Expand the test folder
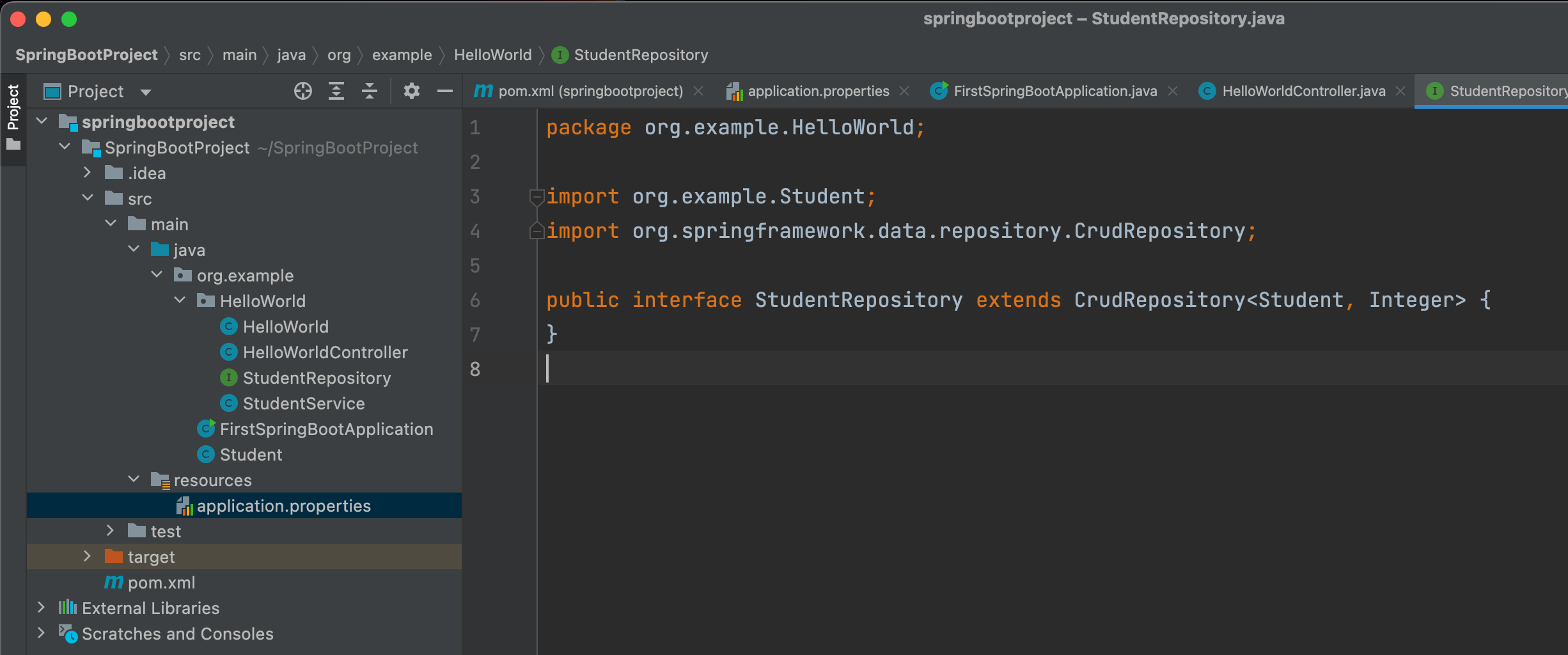The height and width of the screenshot is (655, 1568). (x=110, y=531)
